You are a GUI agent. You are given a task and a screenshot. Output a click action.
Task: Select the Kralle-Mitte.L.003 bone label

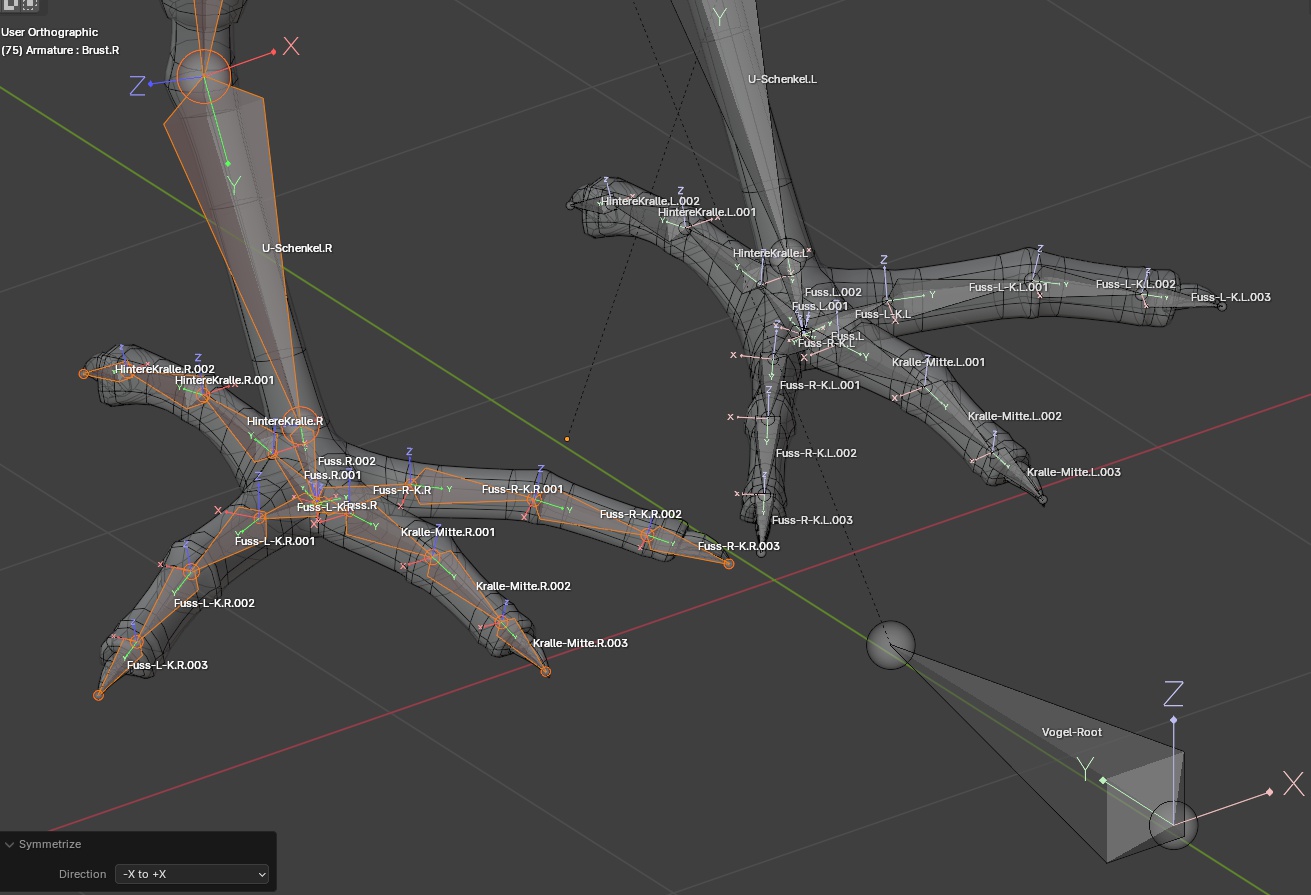click(x=1074, y=472)
